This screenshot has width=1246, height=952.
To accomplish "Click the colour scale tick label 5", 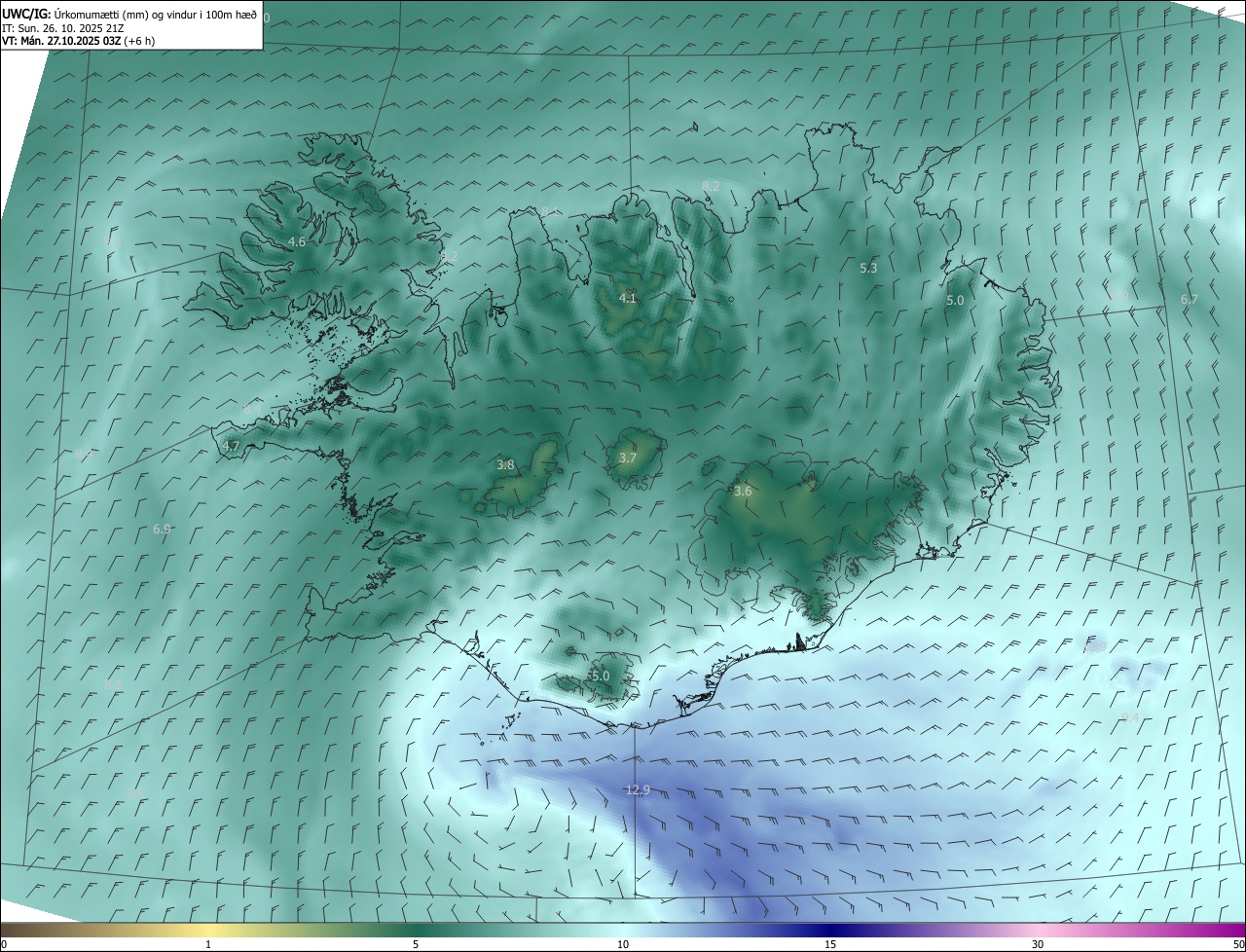I will pyautogui.click(x=416, y=944).
